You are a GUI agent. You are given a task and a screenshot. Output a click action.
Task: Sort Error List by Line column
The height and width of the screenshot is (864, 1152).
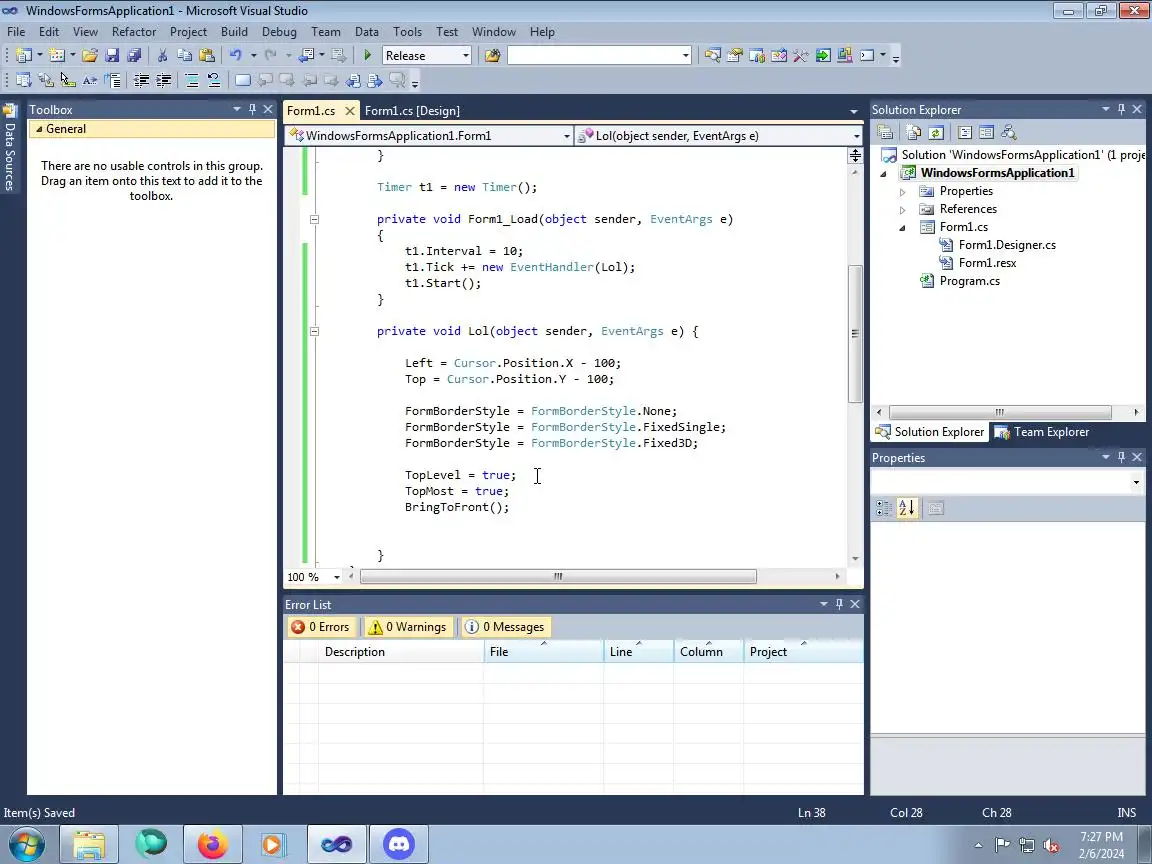pos(638,652)
